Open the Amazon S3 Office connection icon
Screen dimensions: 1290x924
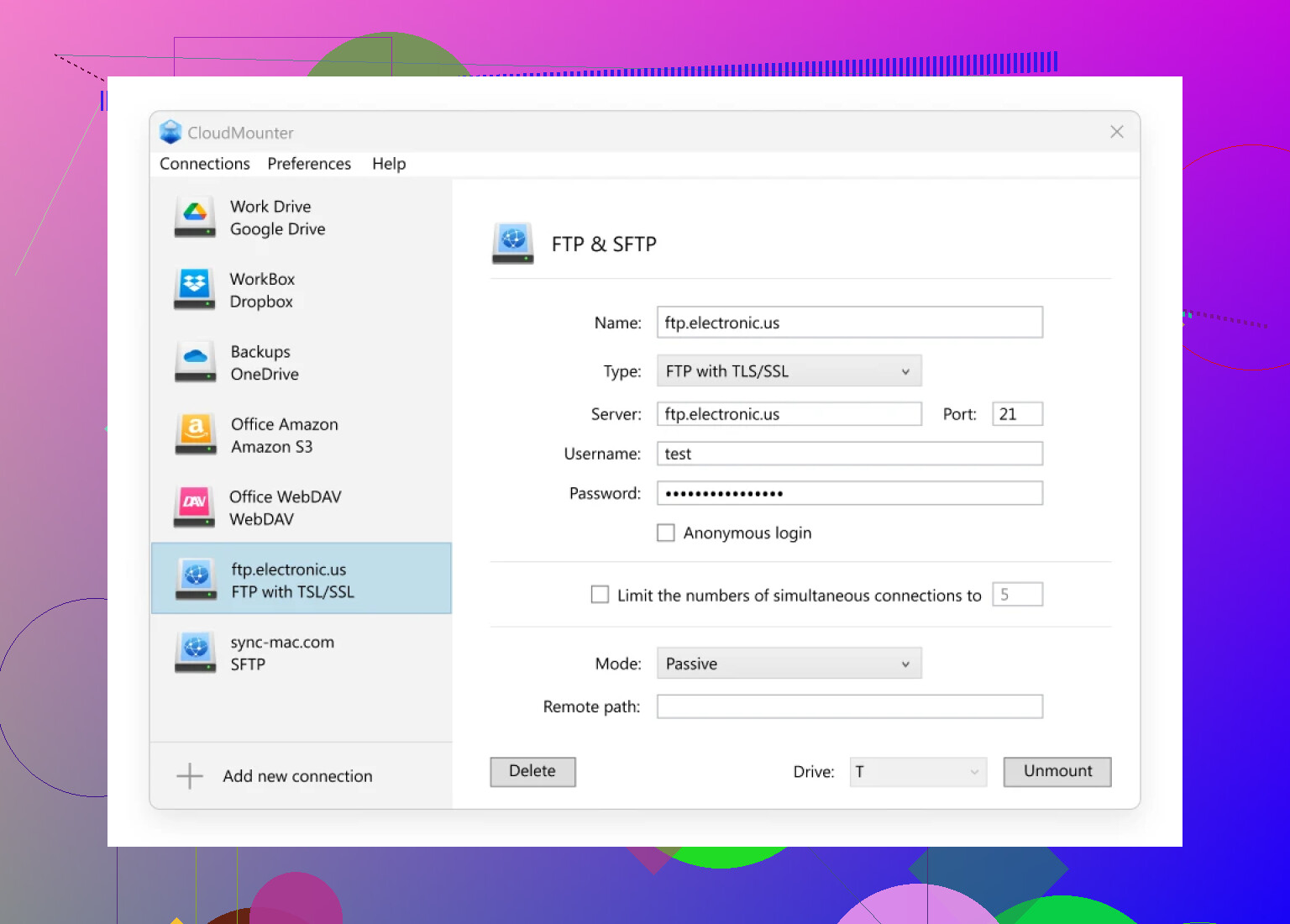click(x=195, y=434)
